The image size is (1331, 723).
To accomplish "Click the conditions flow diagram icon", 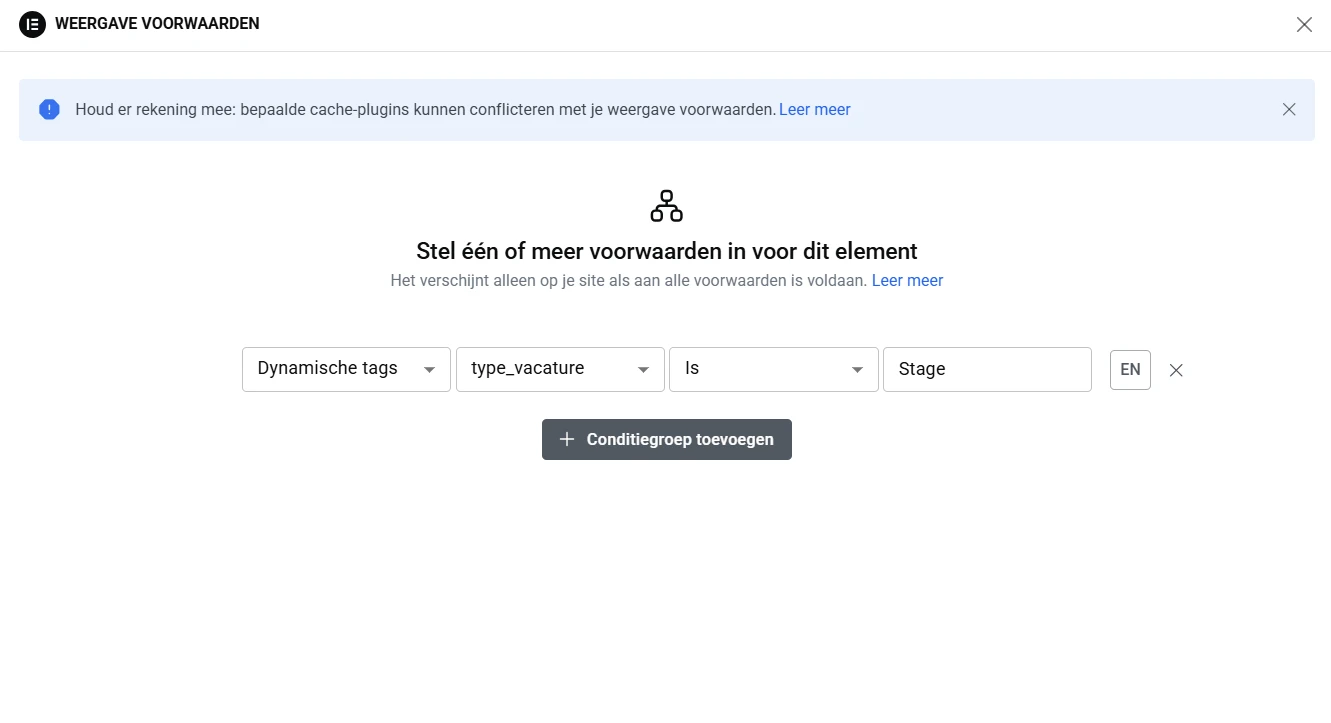I will coord(666,206).
